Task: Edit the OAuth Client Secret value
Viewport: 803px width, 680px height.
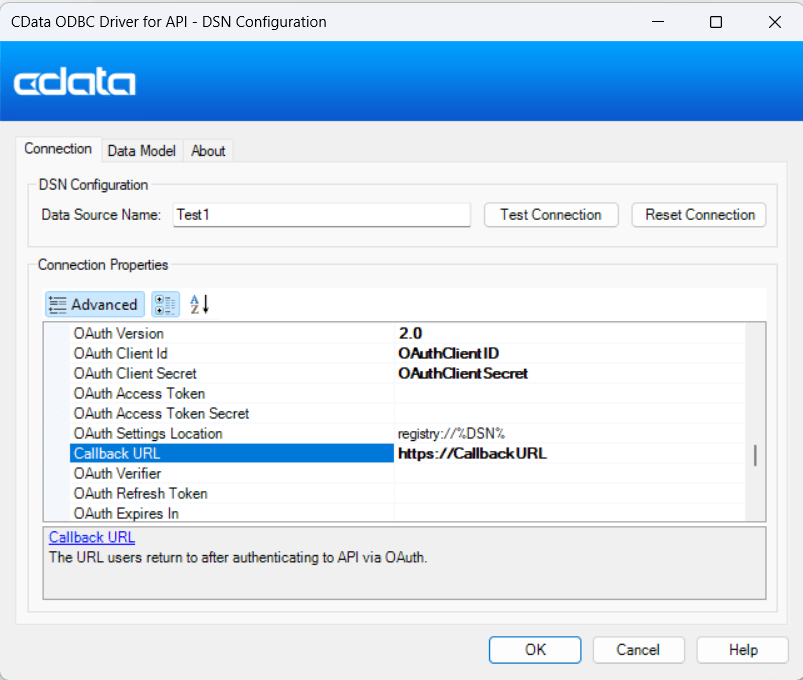Action: (570, 373)
